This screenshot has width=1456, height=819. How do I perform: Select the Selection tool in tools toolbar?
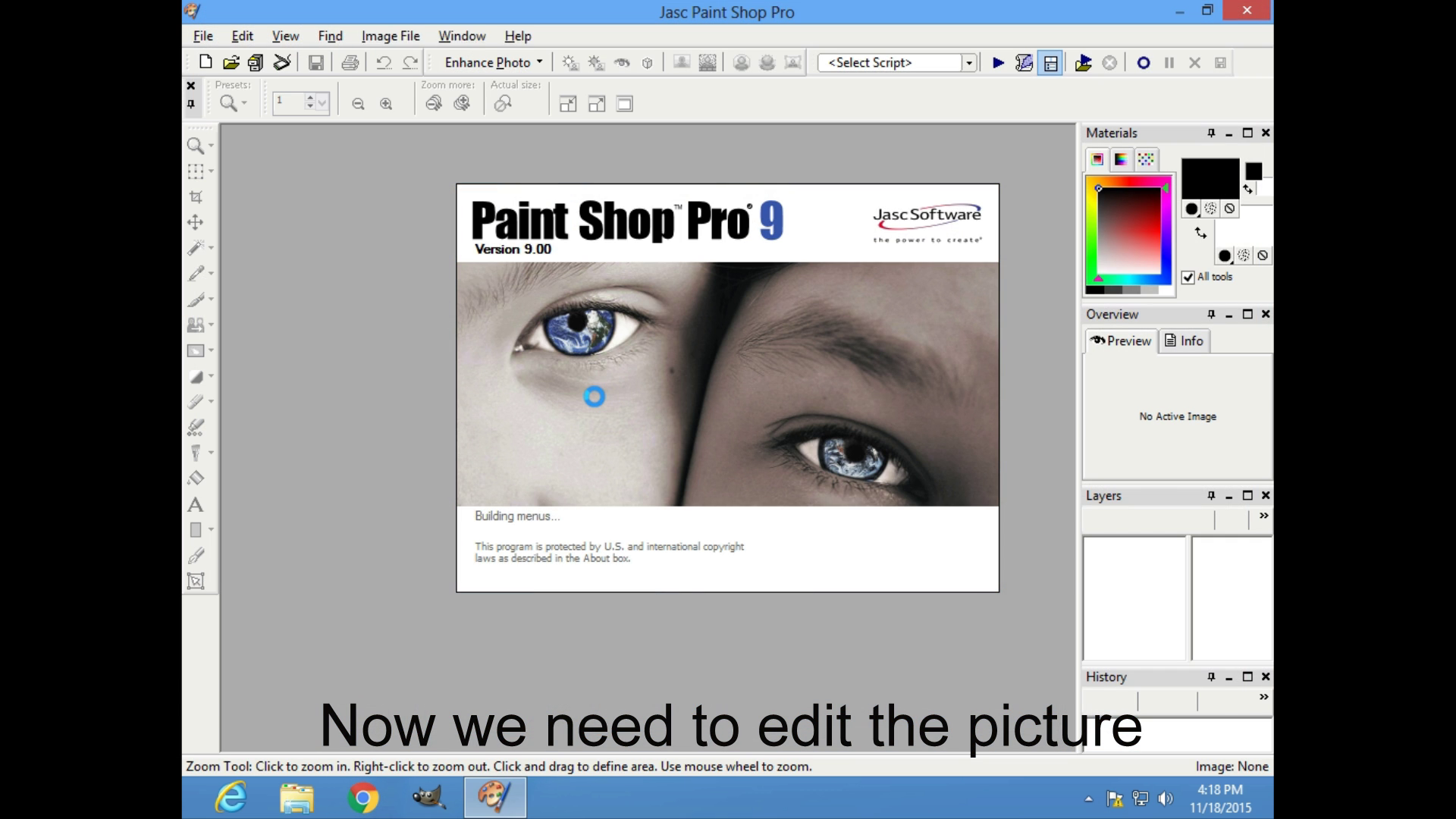[196, 171]
